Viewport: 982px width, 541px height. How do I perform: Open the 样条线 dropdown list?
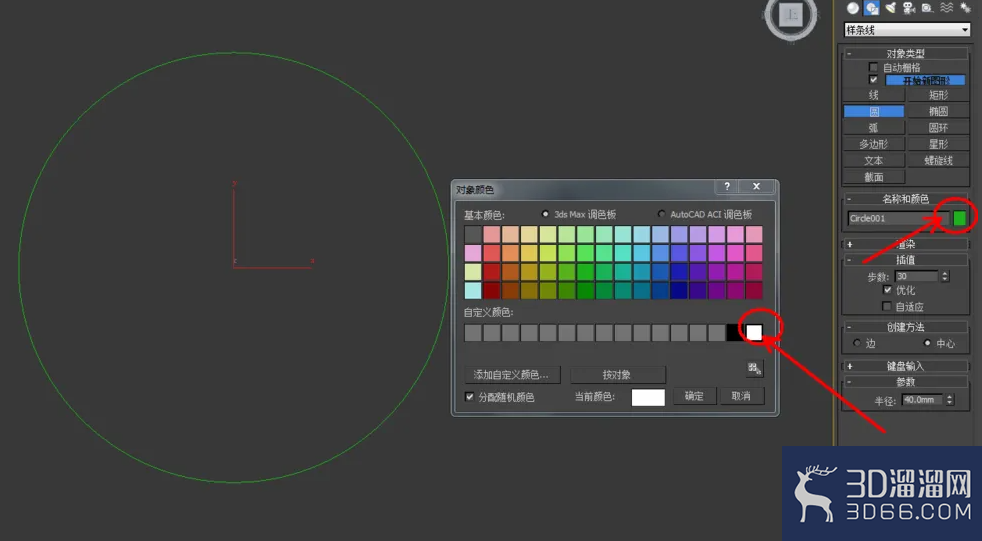tap(907, 29)
